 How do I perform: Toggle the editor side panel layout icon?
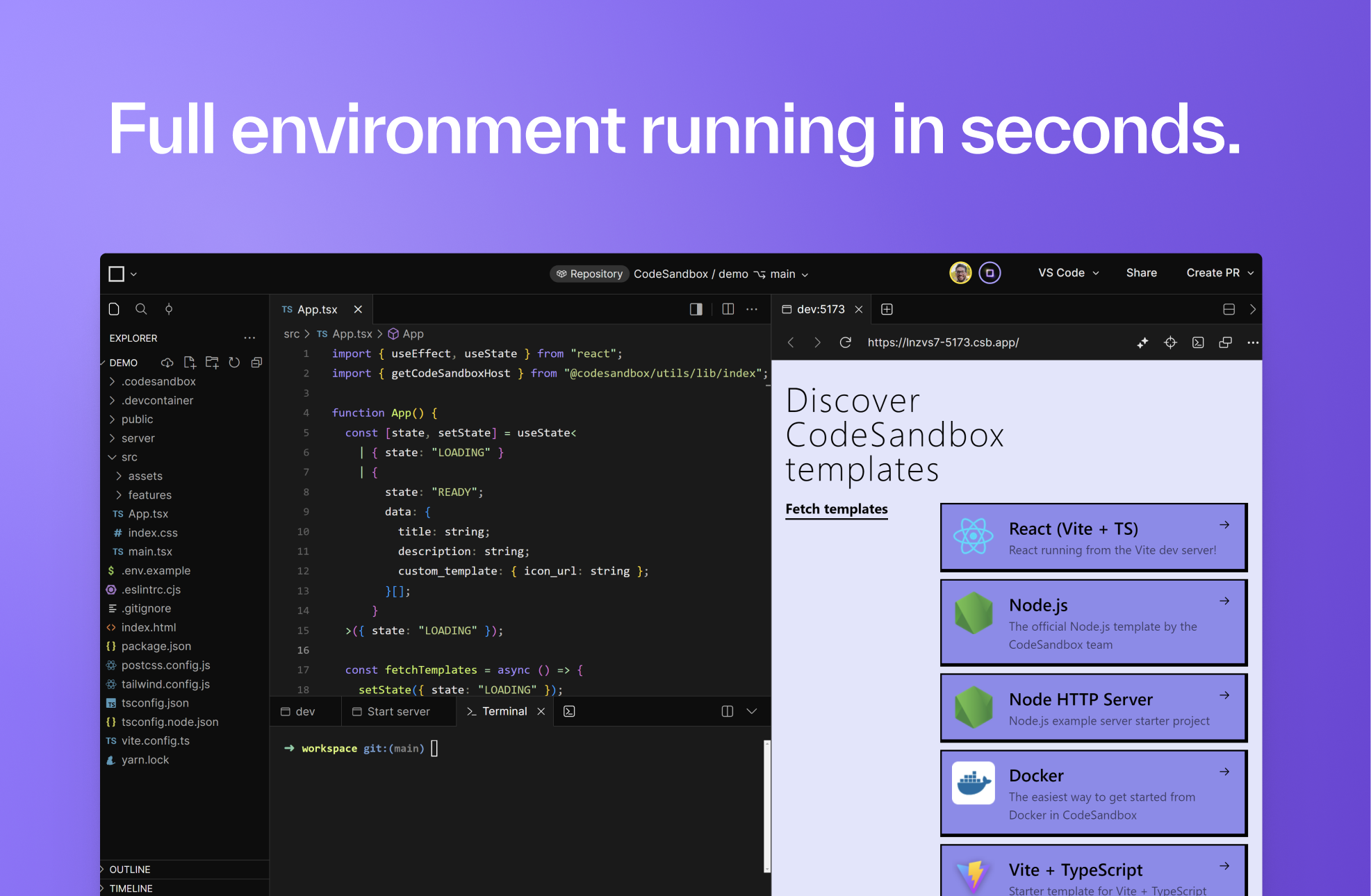click(x=696, y=309)
